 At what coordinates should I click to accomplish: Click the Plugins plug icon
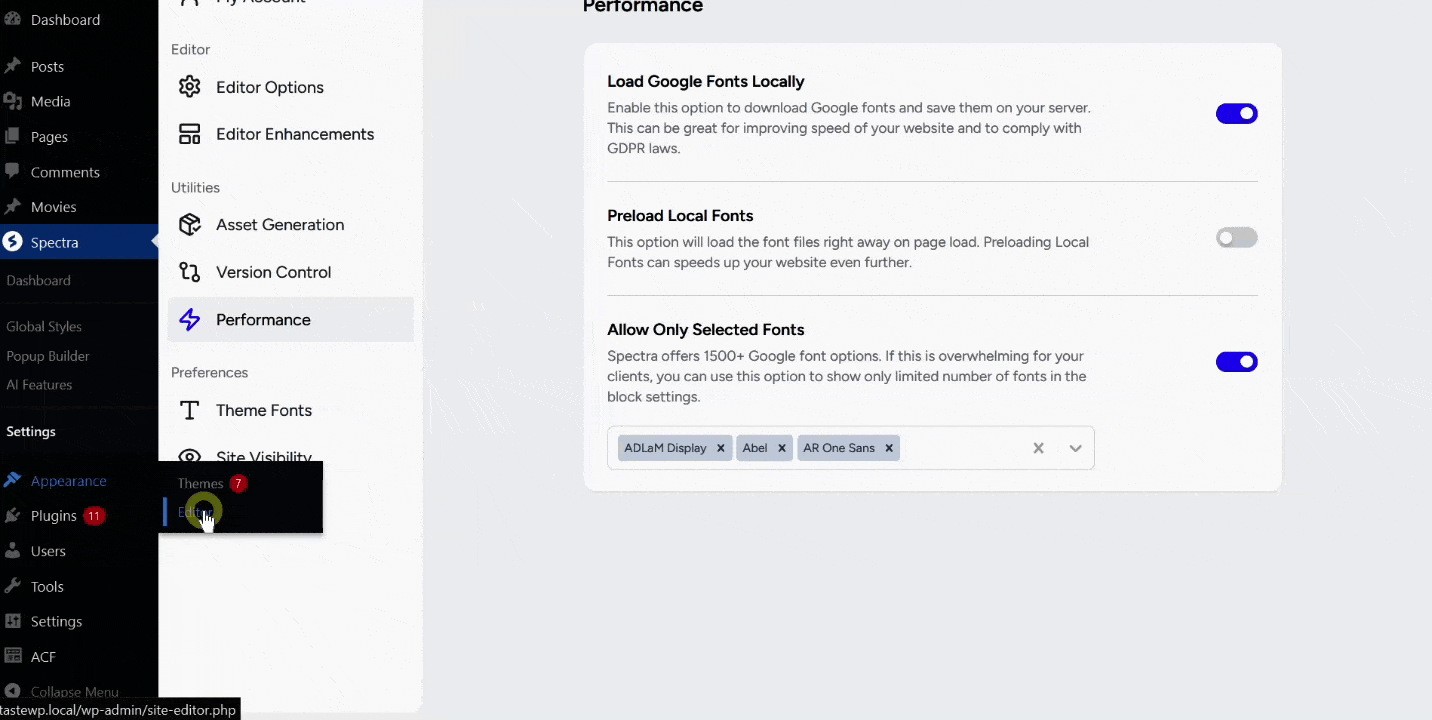(13, 516)
